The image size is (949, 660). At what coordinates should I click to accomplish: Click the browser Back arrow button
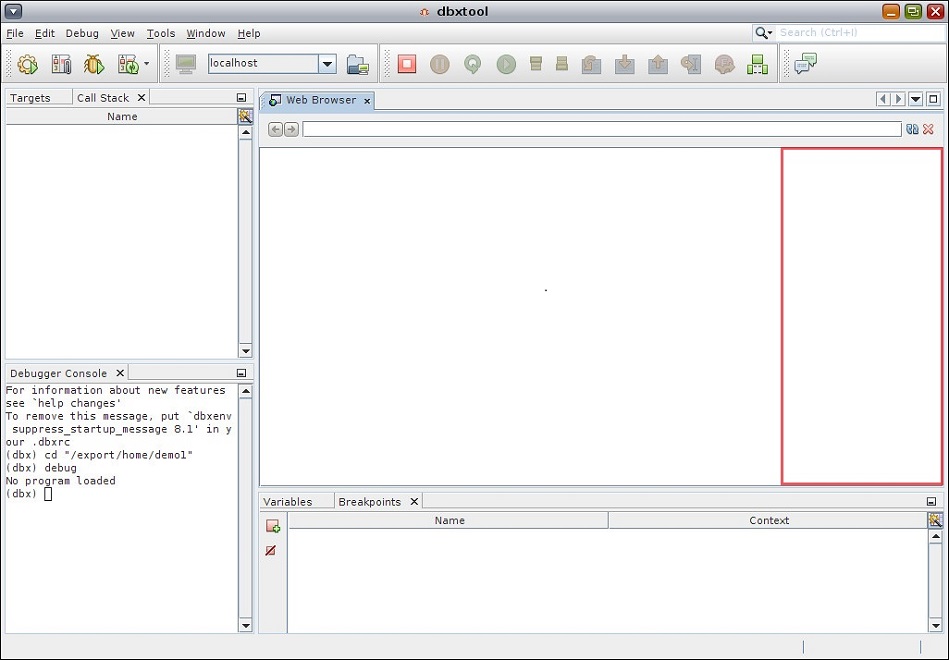[x=275, y=129]
